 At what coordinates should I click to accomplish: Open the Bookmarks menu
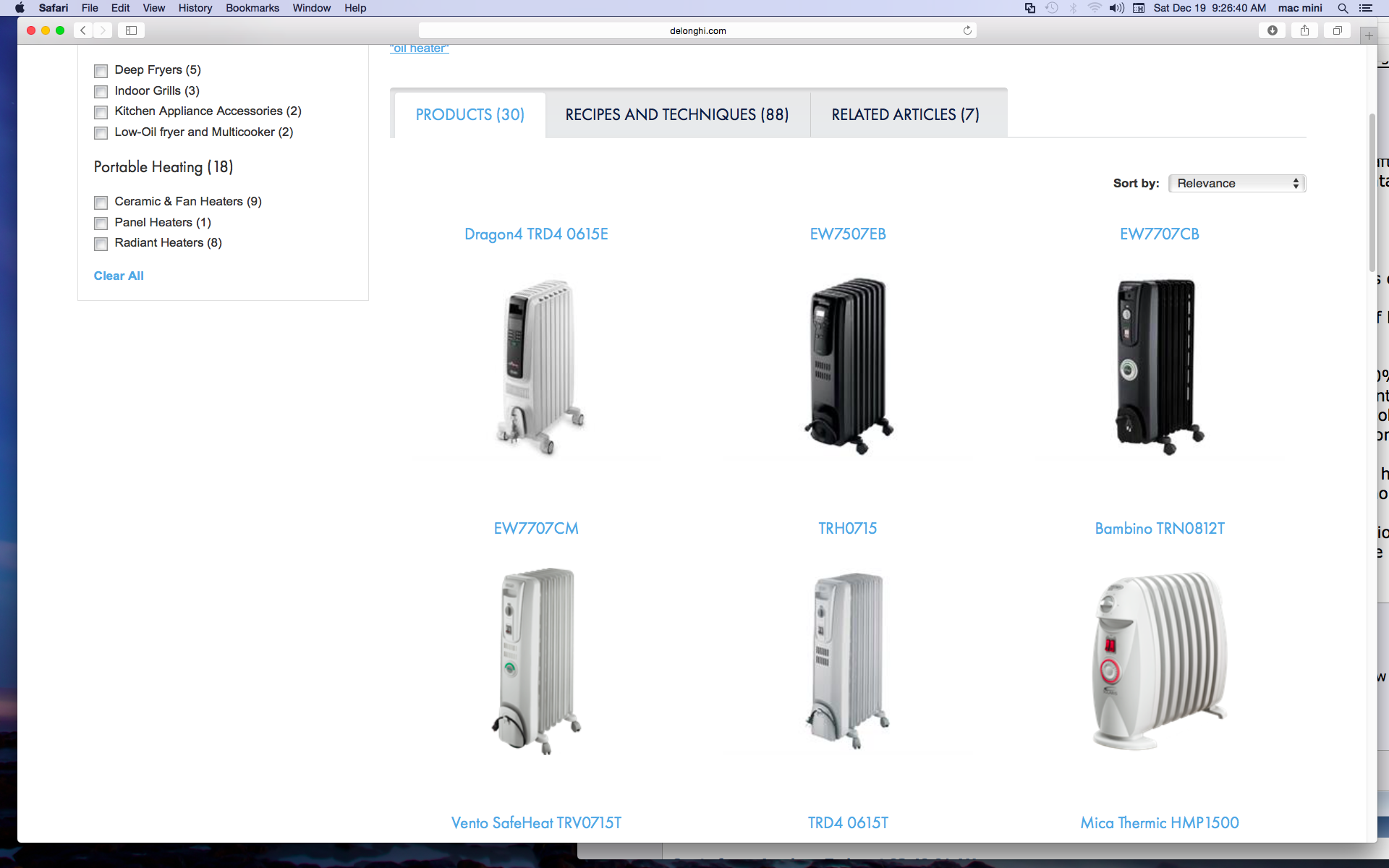coord(252,8)
